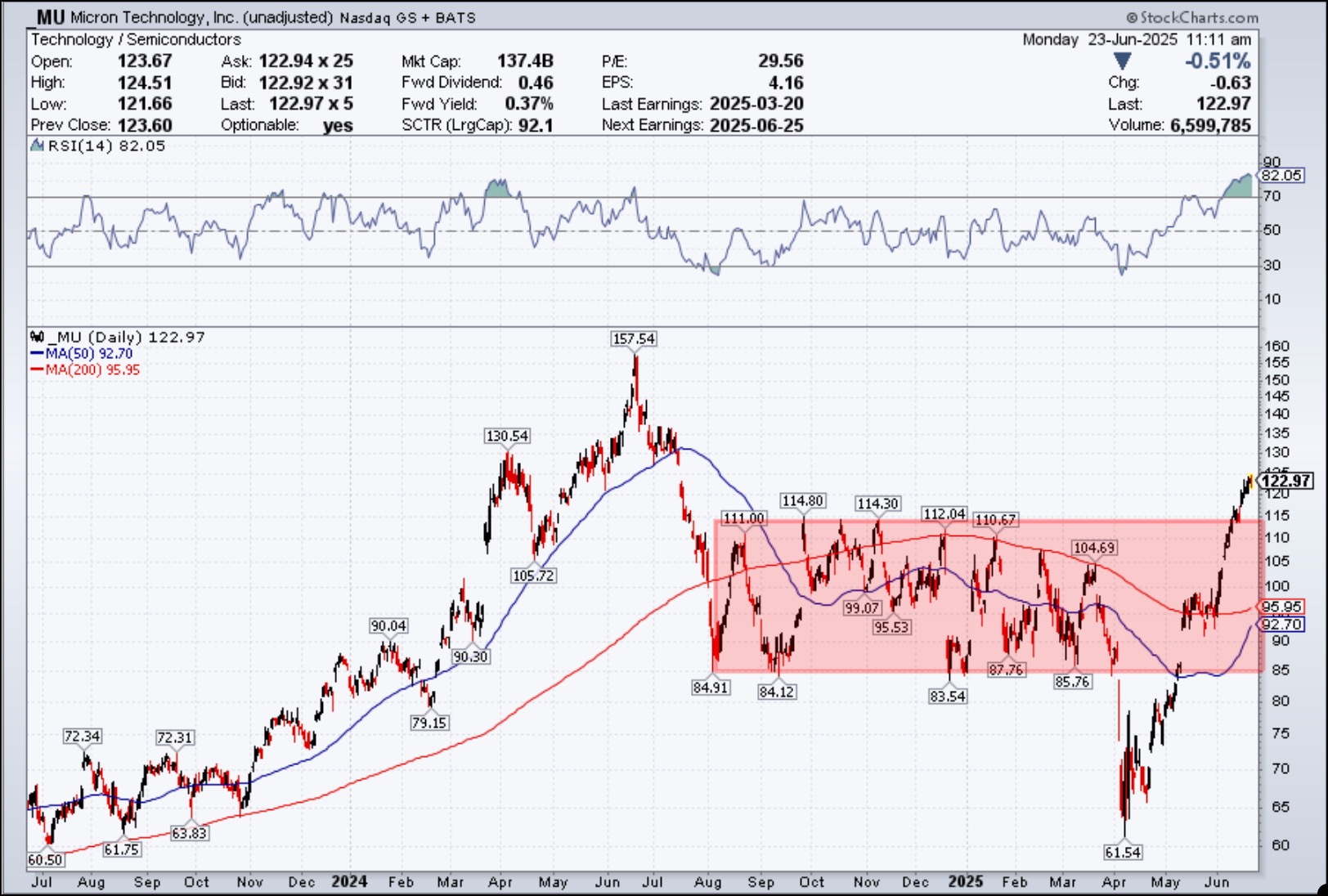The width and height of the screenshot is (1328, 896).
Task: Click the 72.31 price label
Action: click(x=174, y=737)
